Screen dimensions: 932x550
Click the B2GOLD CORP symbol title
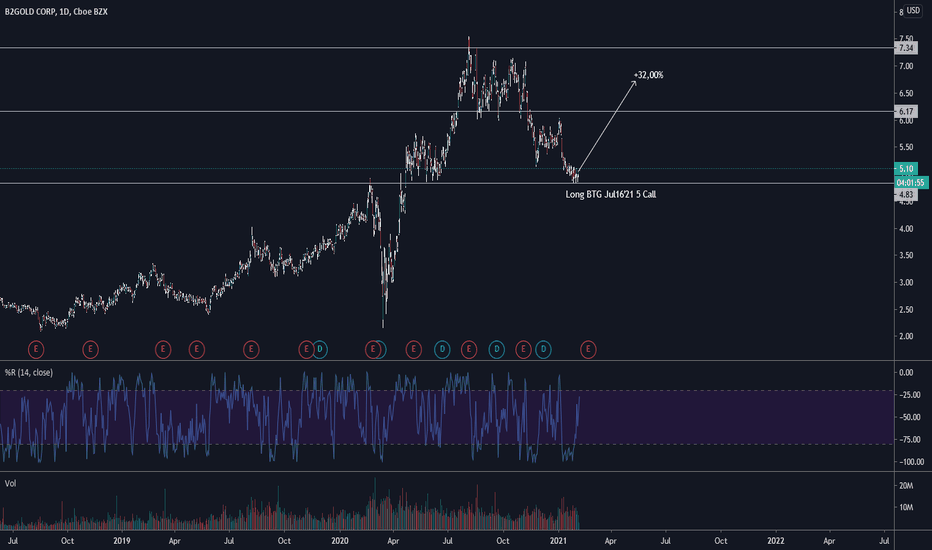30,11
